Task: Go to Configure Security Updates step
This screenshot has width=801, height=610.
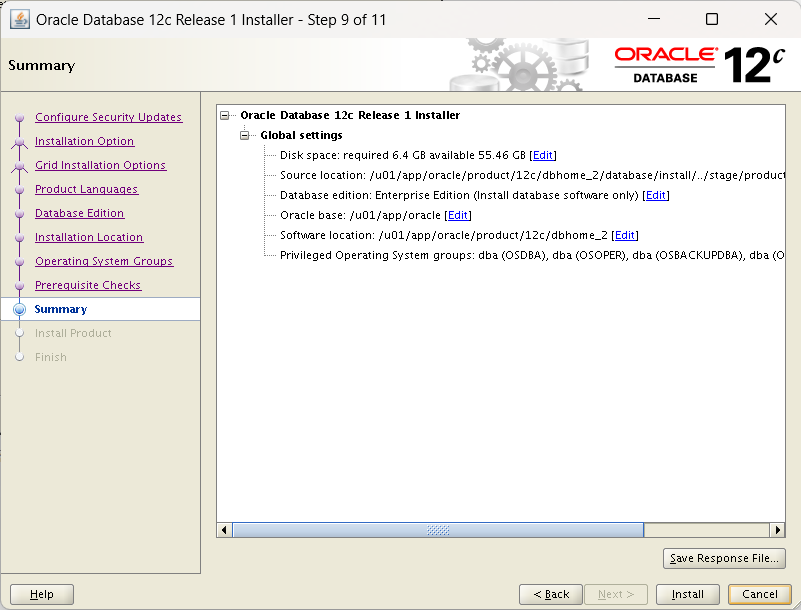Action: pos(108,117)
